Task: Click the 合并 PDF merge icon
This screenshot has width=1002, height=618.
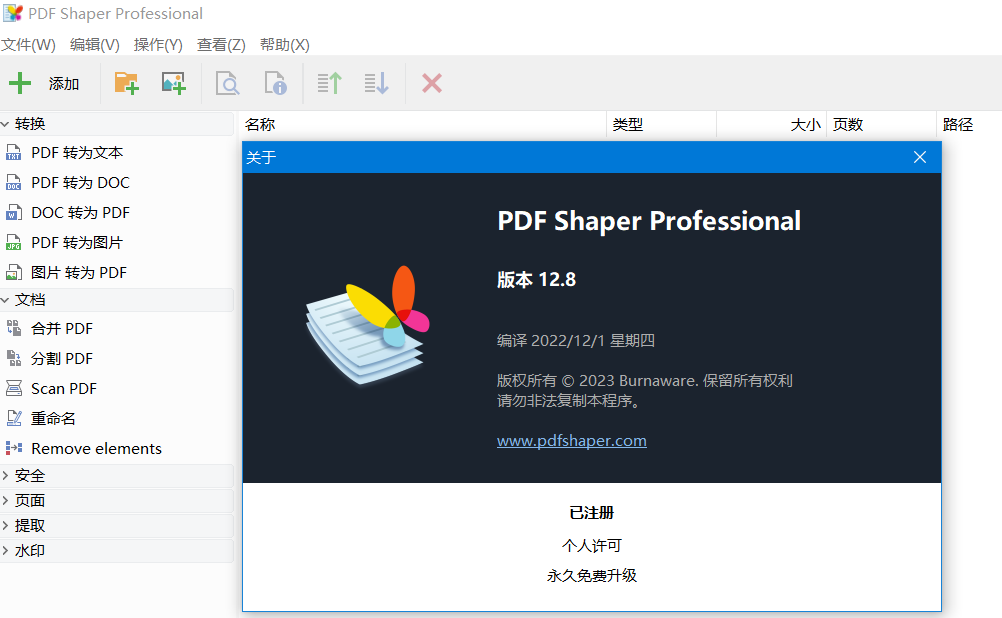Action: click(x=13, y=328)
